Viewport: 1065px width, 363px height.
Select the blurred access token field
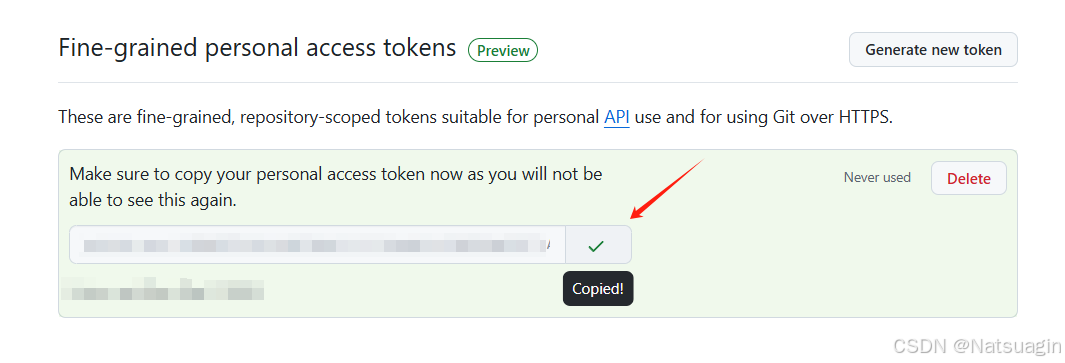pyautogui.click(x=317, y=245)
